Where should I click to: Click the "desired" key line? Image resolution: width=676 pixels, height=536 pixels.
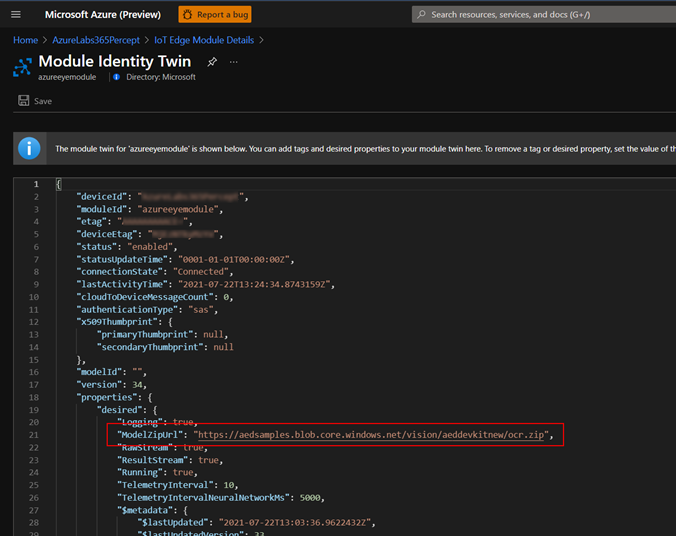point(120,410)
